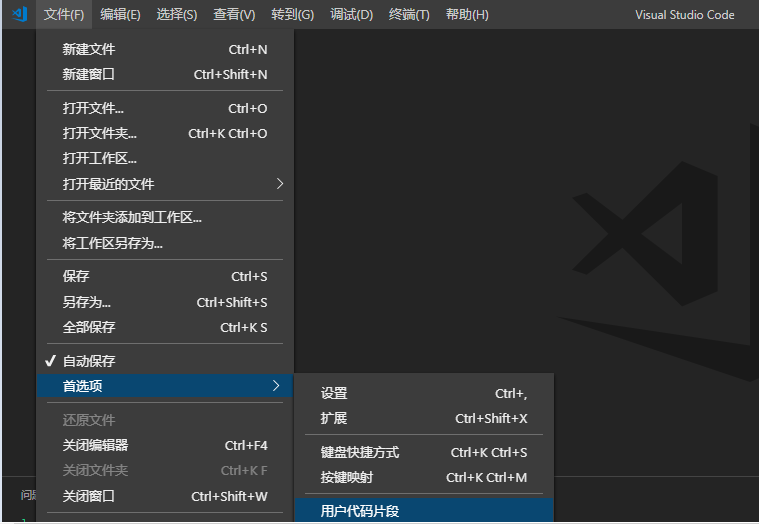Open the 查看(V) menu

[234, 15]
